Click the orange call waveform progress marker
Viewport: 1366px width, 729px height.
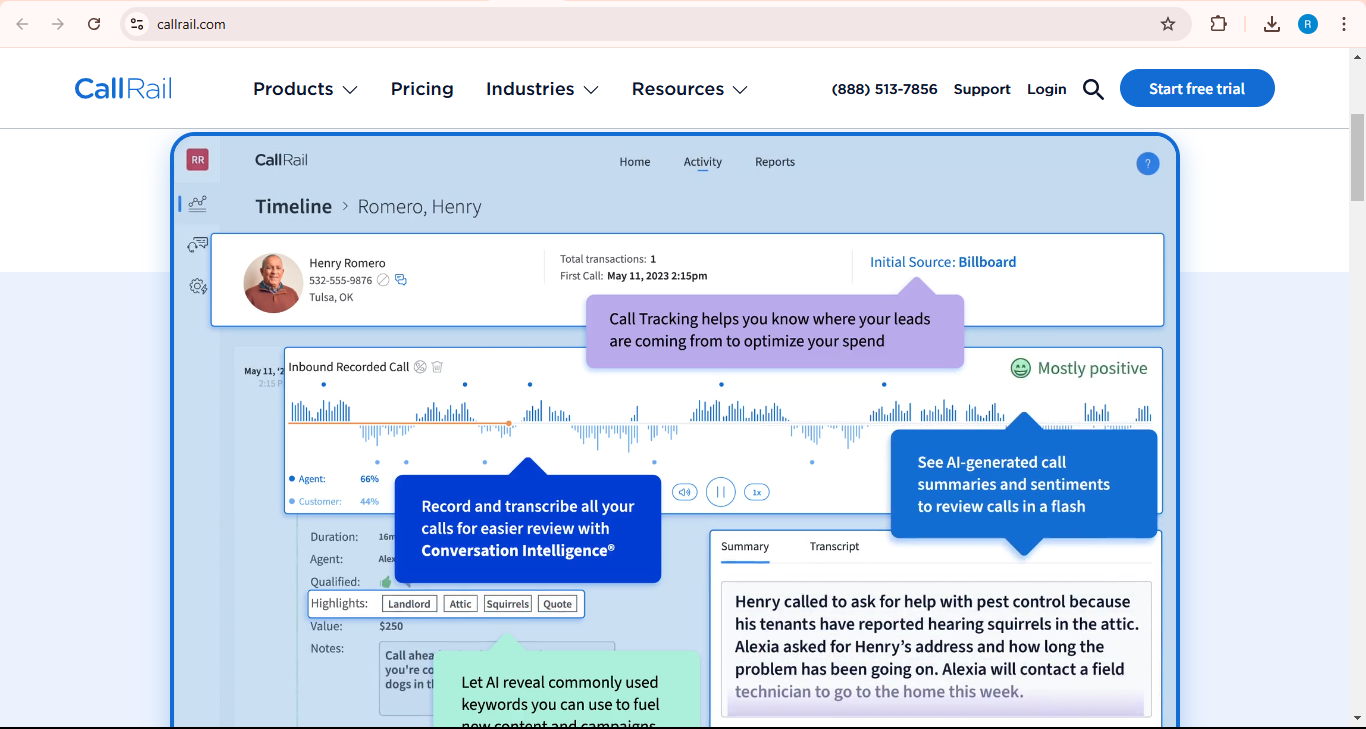(x=509, y=424)
